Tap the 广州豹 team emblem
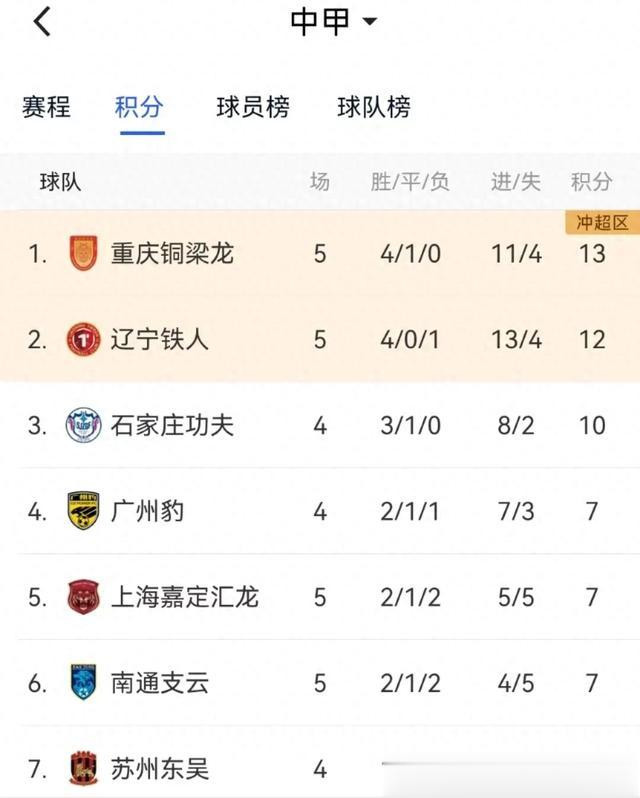This screenshot has height=798, width=640. [83, 510]
